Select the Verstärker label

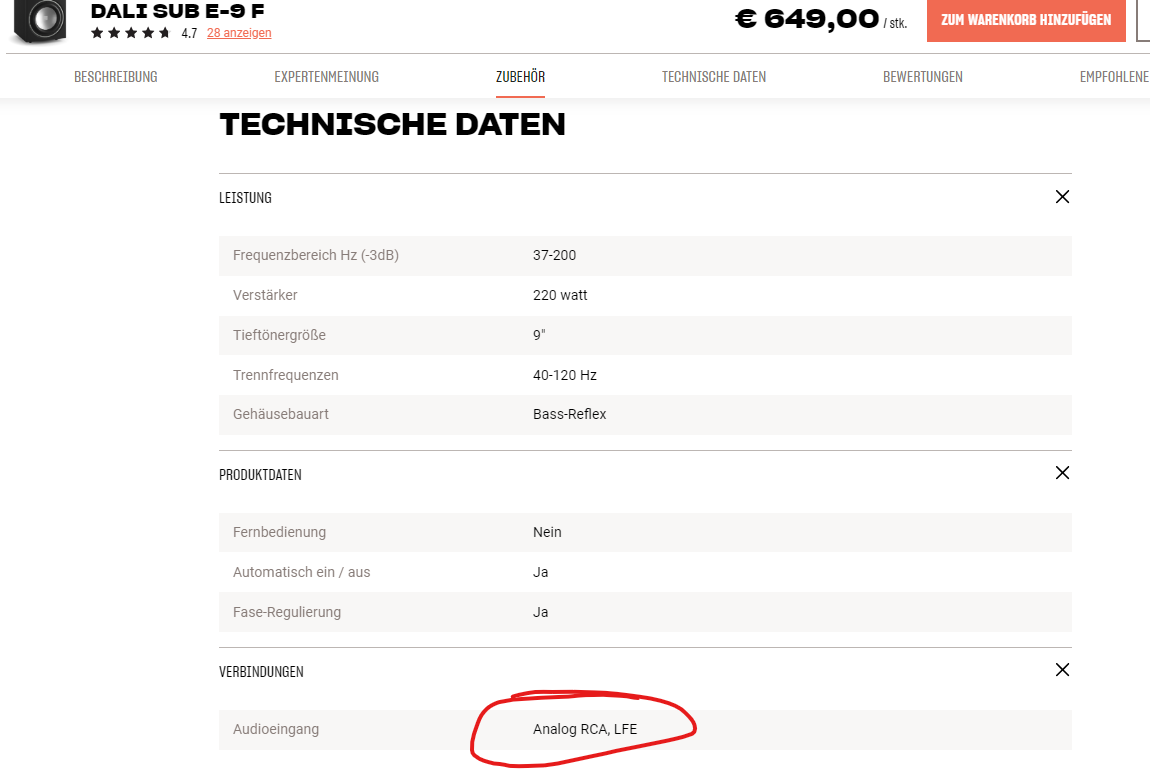[x=265, y=295]
